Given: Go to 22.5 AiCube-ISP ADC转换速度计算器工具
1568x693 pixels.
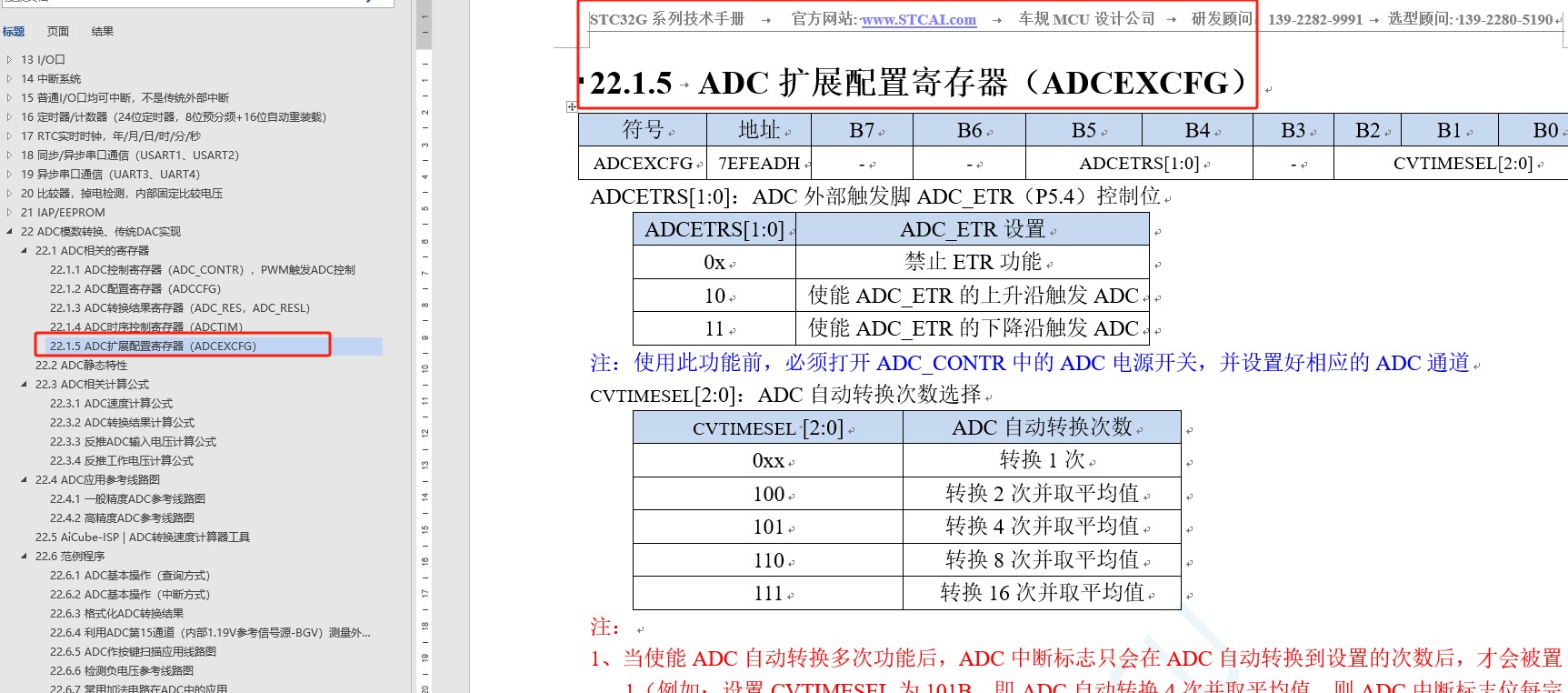Looking at the screenshot, I should click(x=143, y=537).
